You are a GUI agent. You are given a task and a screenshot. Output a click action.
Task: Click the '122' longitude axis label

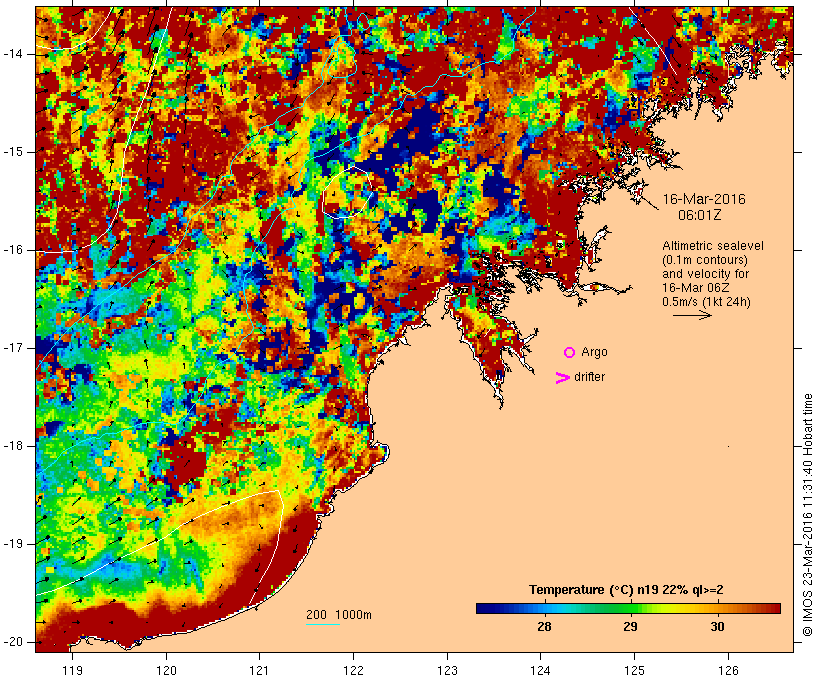coord(354,670)
